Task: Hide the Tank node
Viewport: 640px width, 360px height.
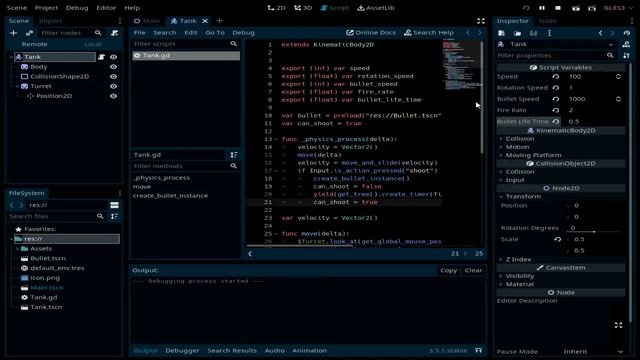Action: click(113, 57)
